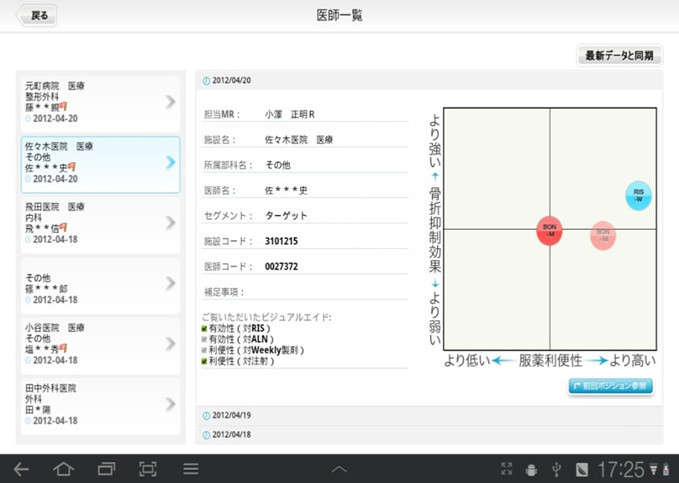Select 飛田医院 内科 doctor card
The image size is (679, 483).
pyautogui.click(x=100, y=225)
